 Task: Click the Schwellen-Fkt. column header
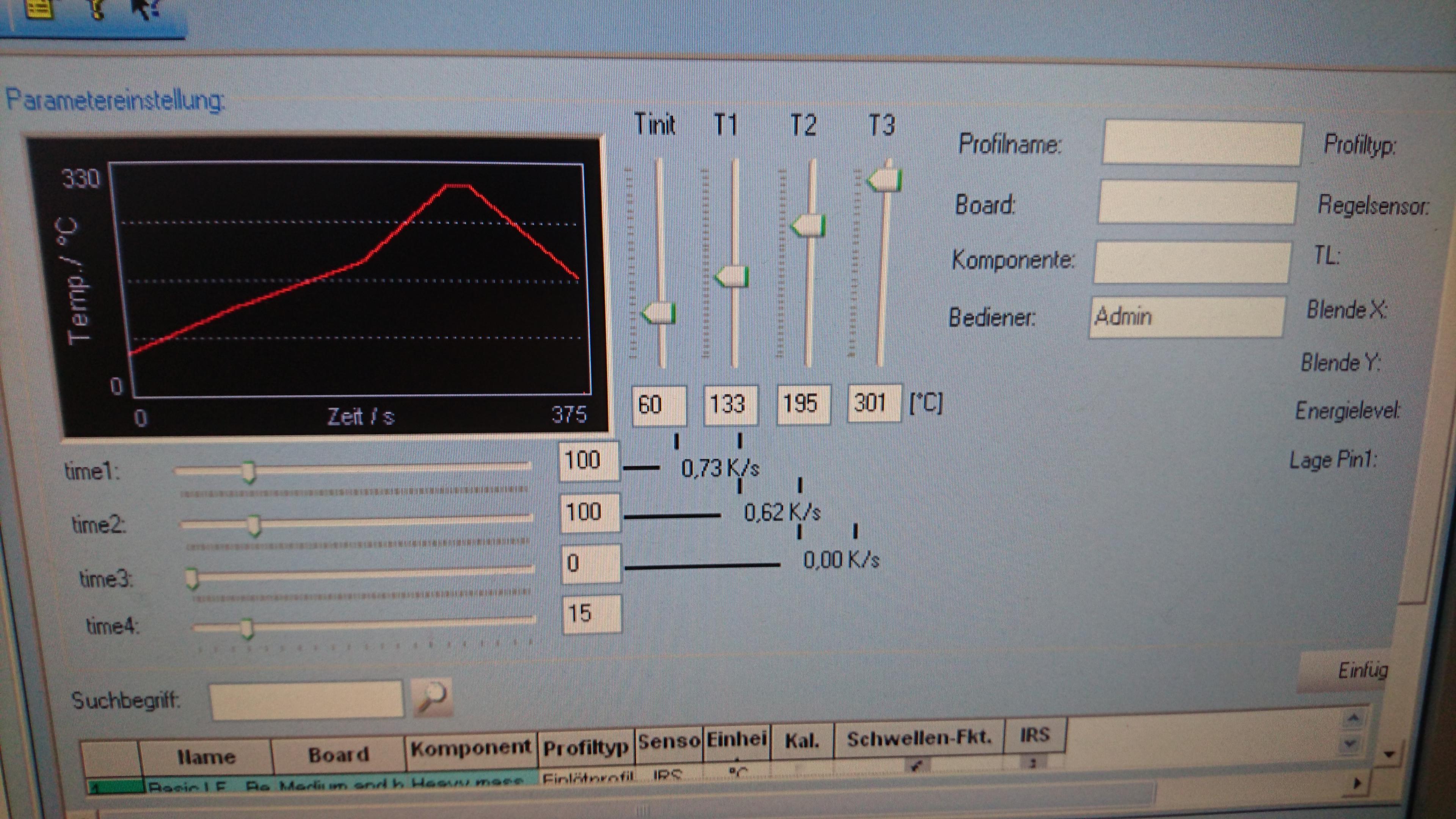pyautogui.click(x=919, y=738)
